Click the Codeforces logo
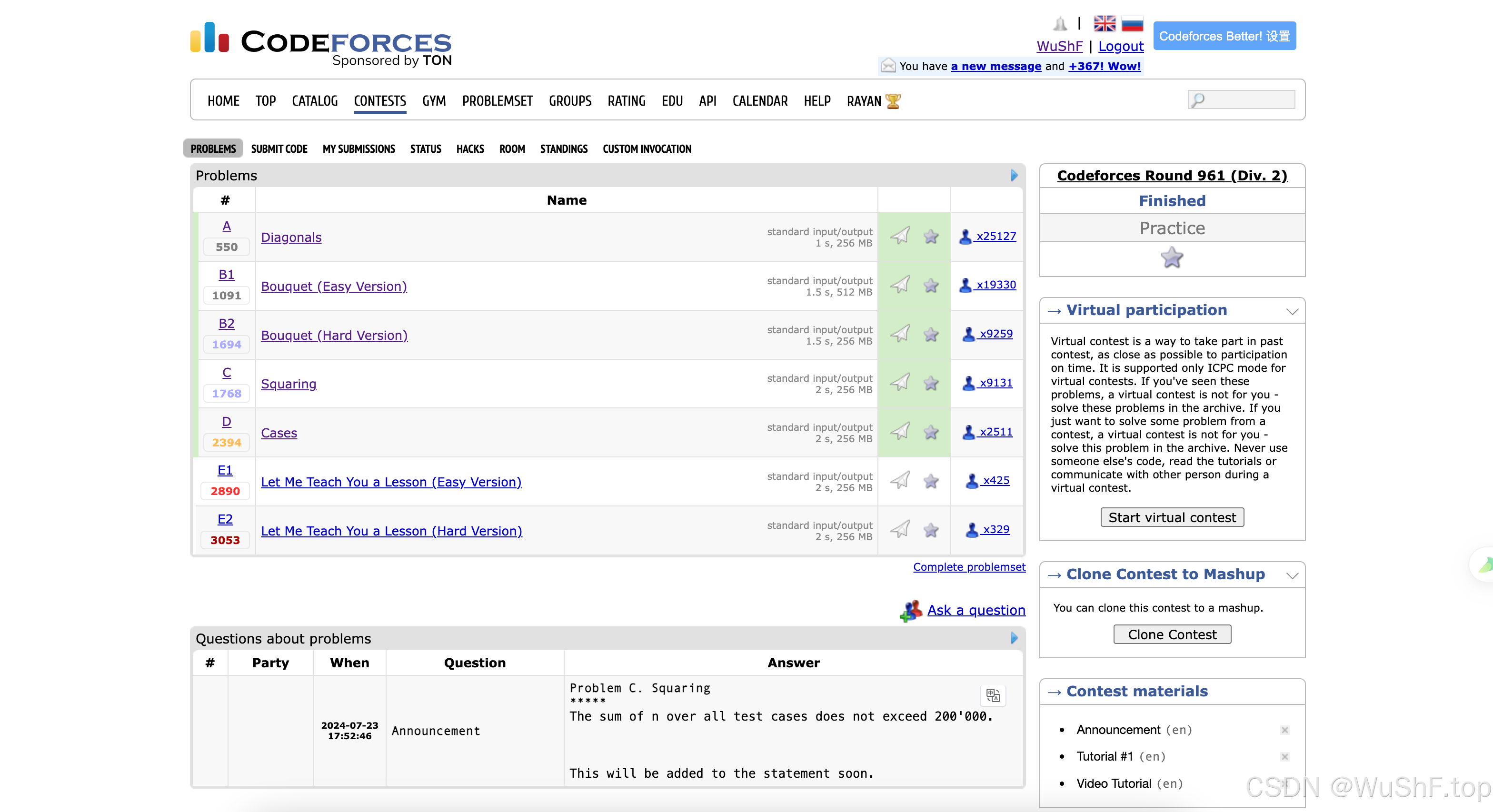Screen dimensions: 1493x812 coord(320,44)
